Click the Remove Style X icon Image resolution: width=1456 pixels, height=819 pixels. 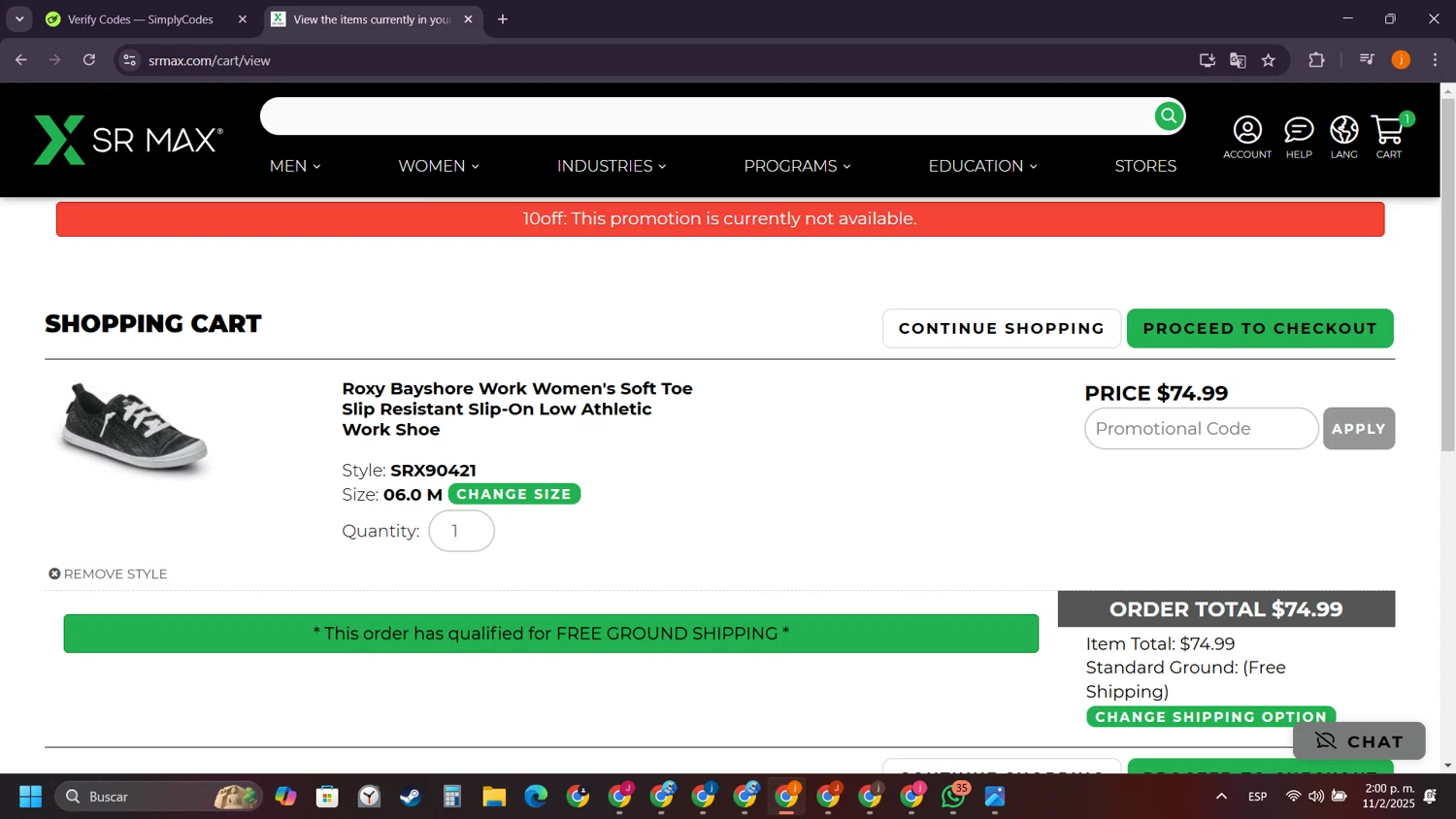54,573
